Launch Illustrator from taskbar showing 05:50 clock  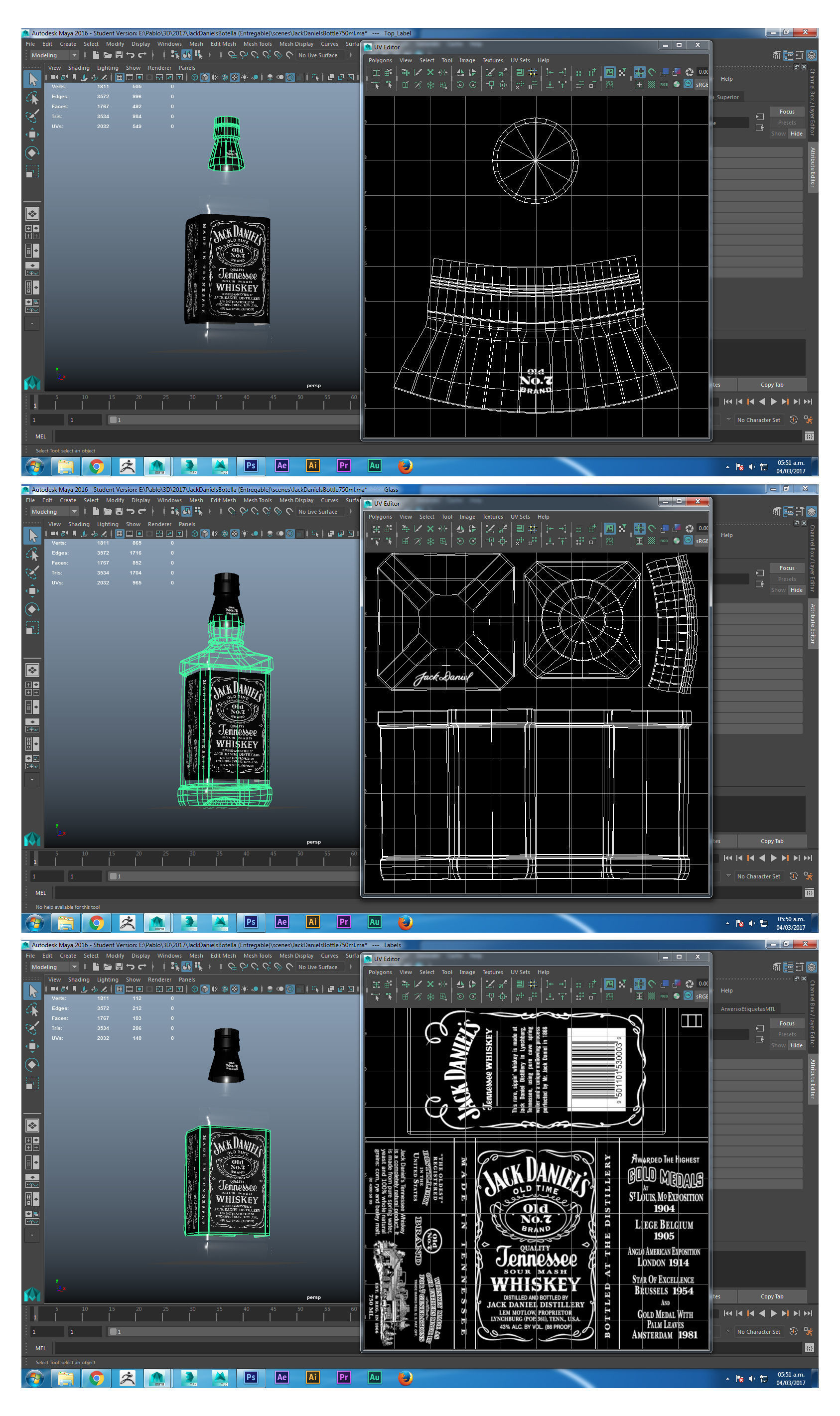[x=312, y=922]
